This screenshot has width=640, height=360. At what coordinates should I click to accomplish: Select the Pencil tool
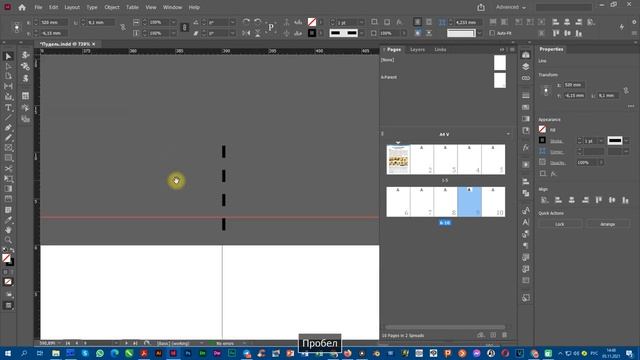[x=8, y=138]
